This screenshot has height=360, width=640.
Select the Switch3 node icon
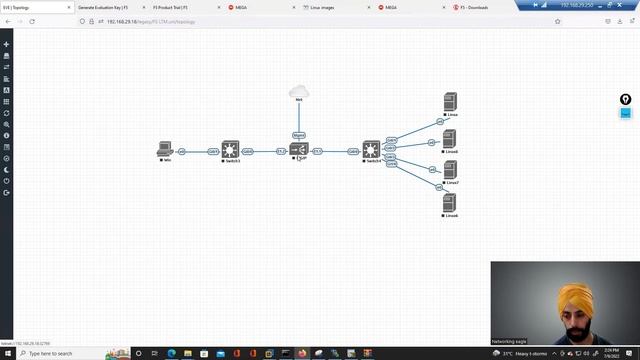tap(230, 149)
